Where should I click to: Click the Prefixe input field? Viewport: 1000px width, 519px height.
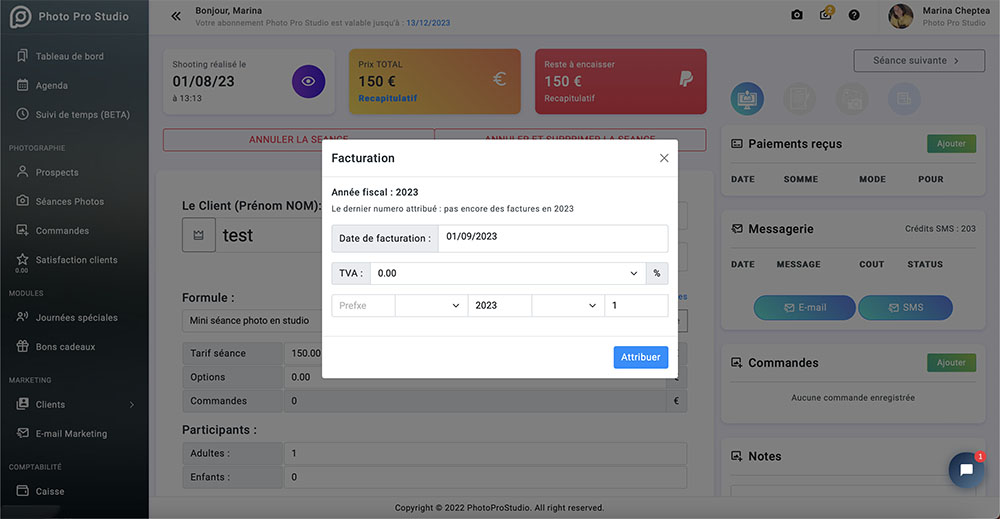click(363, 305)
